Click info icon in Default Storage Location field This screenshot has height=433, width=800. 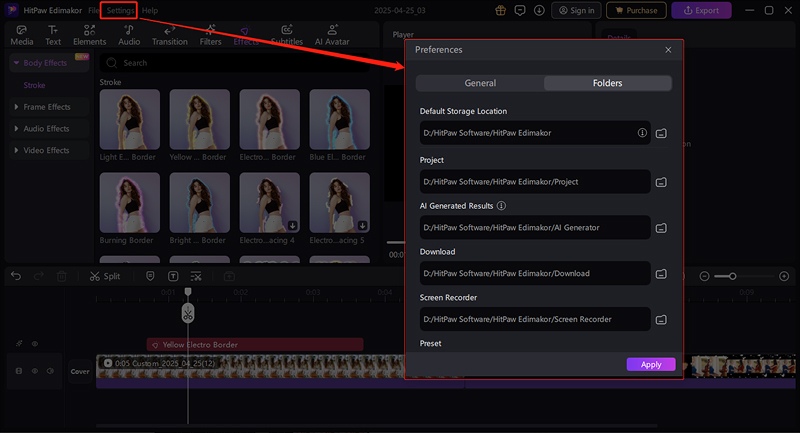point(642,133)
